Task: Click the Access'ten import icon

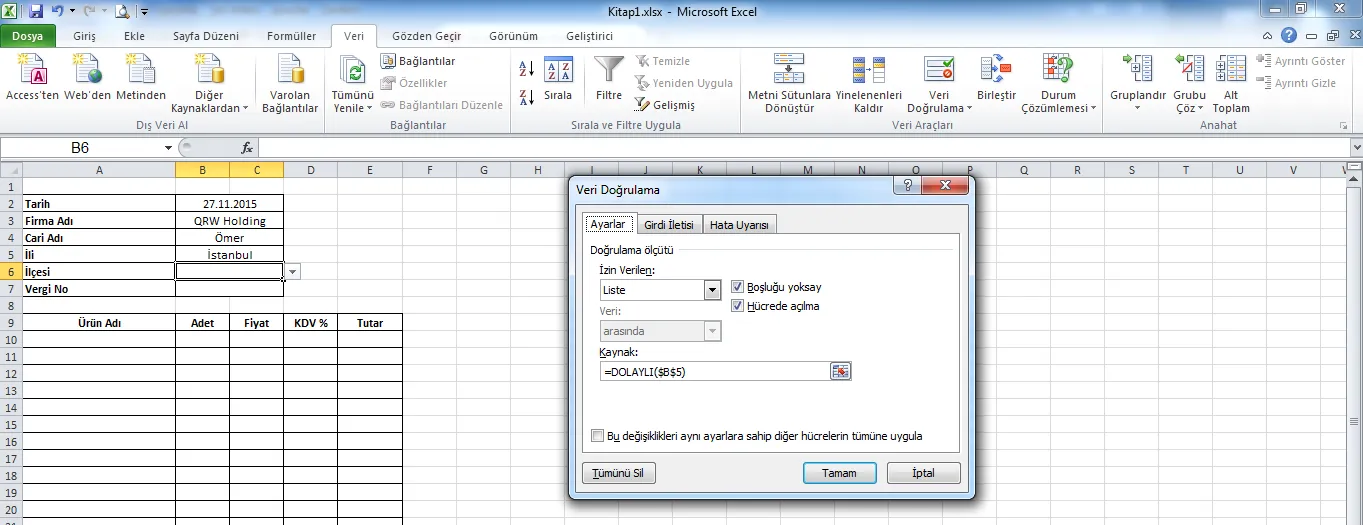Action: pos(33,71)
